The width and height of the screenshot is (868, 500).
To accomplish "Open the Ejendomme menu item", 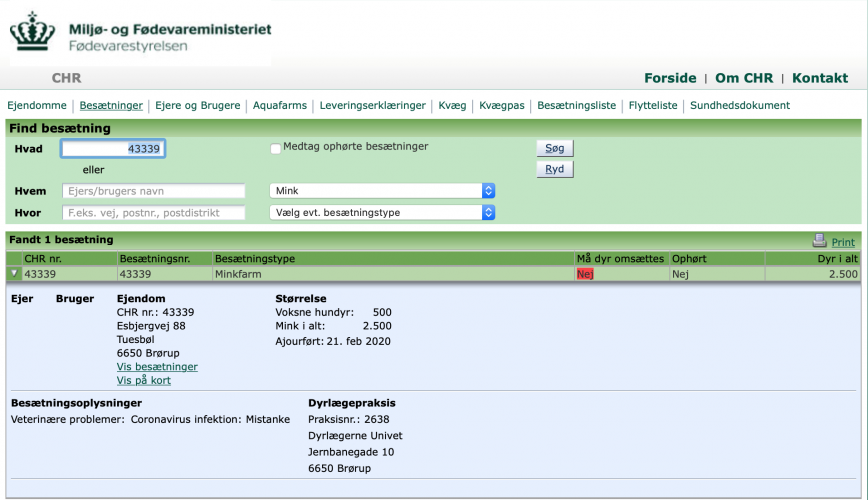I will tap(37, 105).
